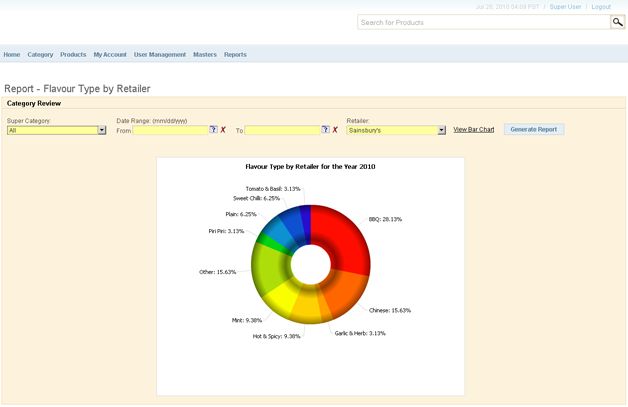Click the amber Hot & Spicy slice
The height and width of the screenshot is (407, 628).
[306, 308]
